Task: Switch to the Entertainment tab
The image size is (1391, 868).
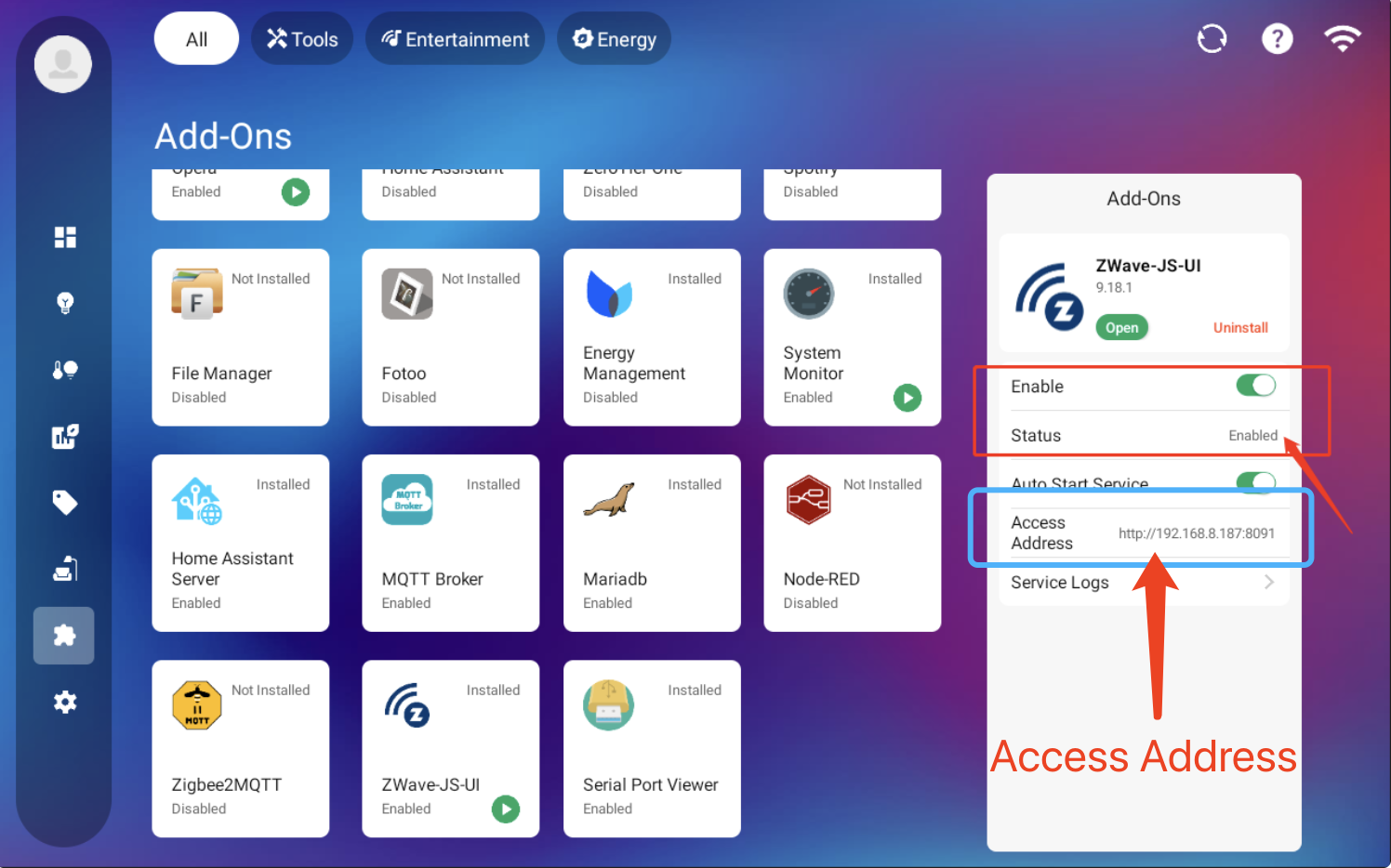Action: [455, 39]
